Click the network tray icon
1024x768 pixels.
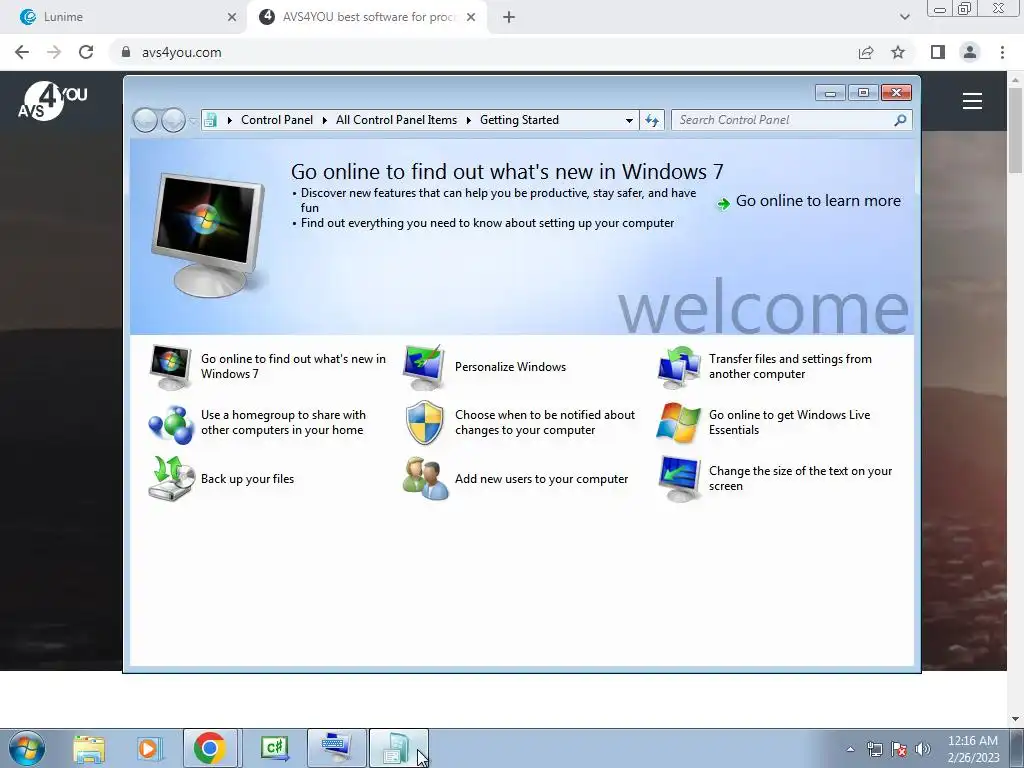tap(874, 749)
